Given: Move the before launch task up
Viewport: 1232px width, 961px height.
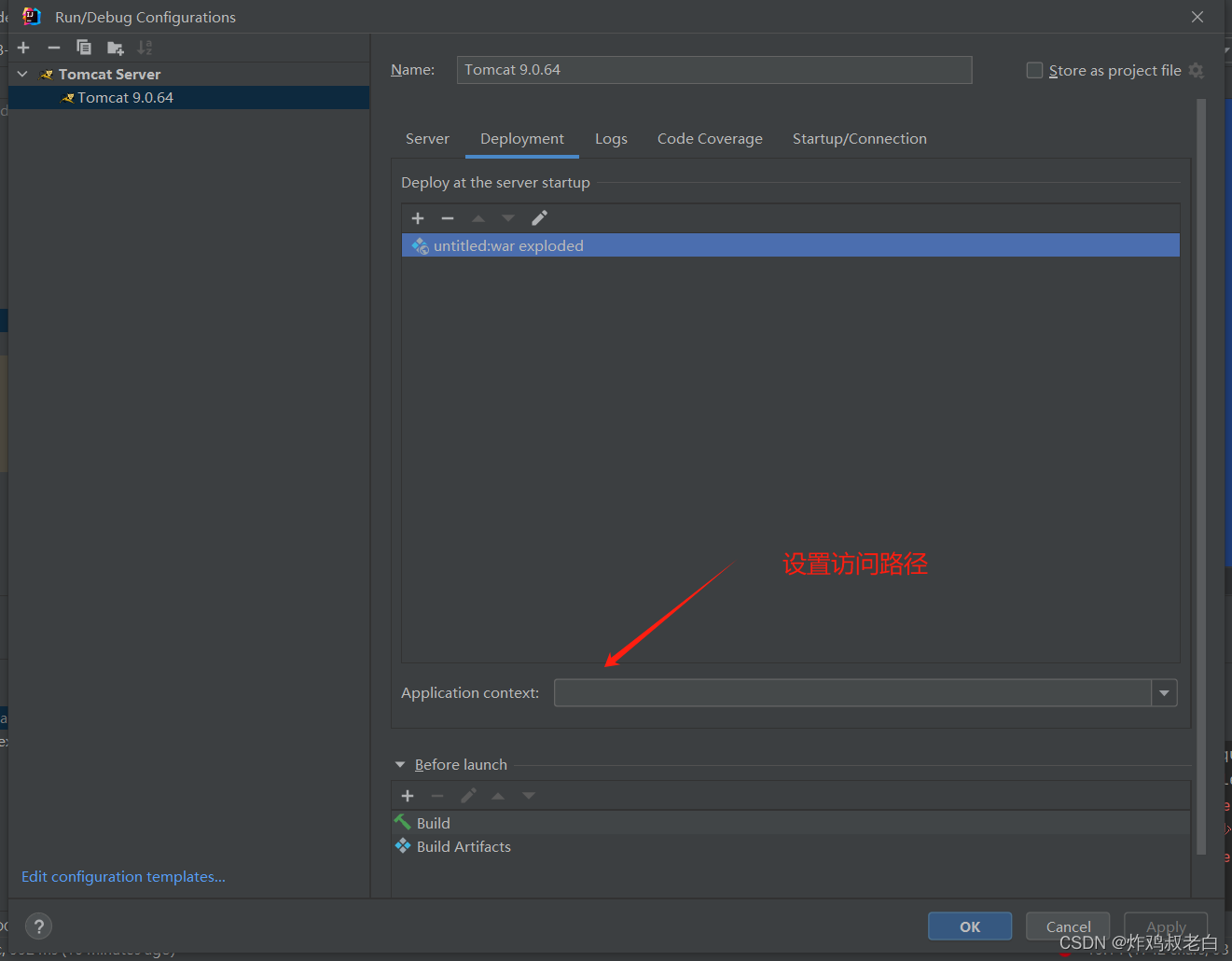Looking at the screenshot, I should click(498, 796).
